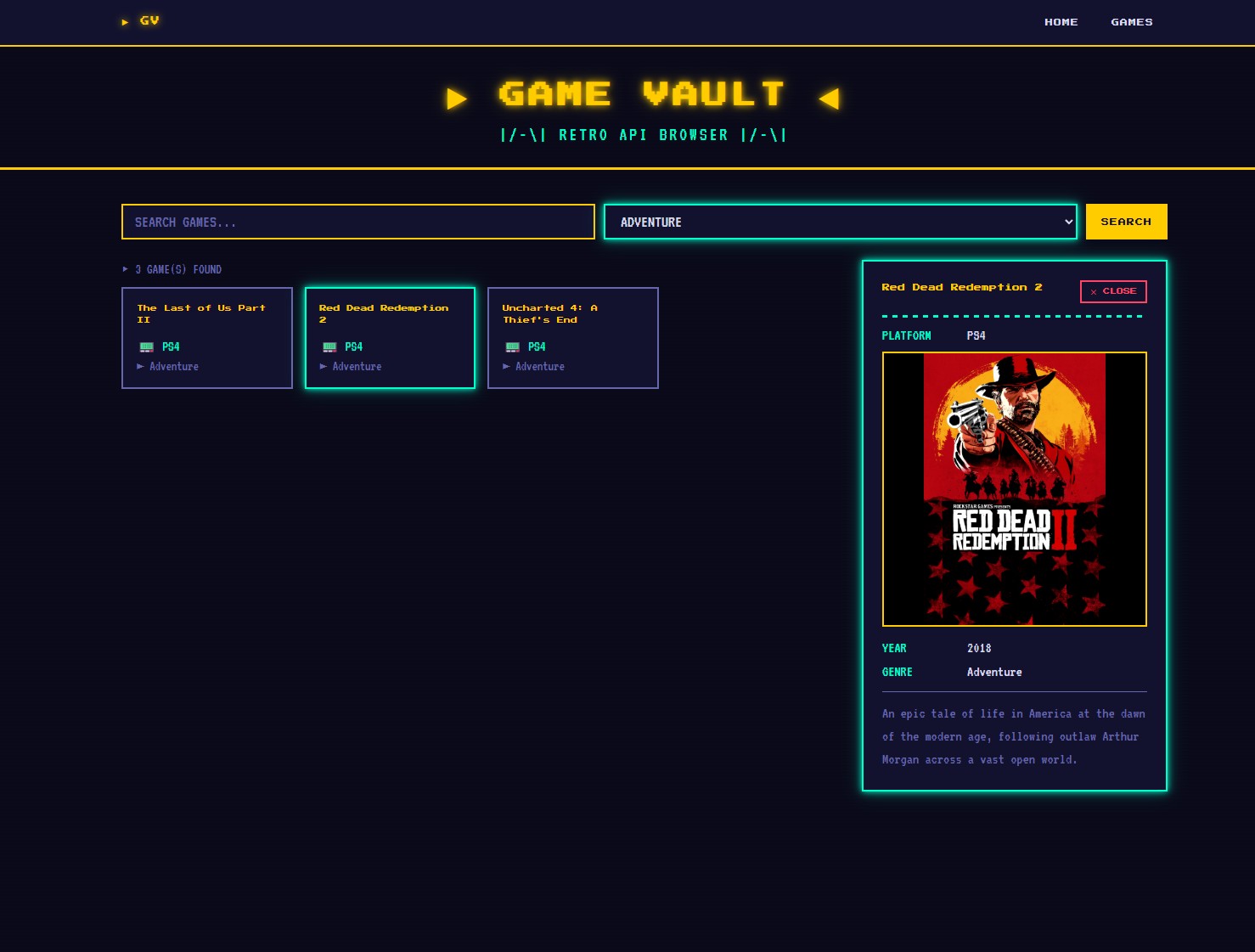Click the GAME VAULT title heading
1255x952 pixels.
tap(642, 94)
